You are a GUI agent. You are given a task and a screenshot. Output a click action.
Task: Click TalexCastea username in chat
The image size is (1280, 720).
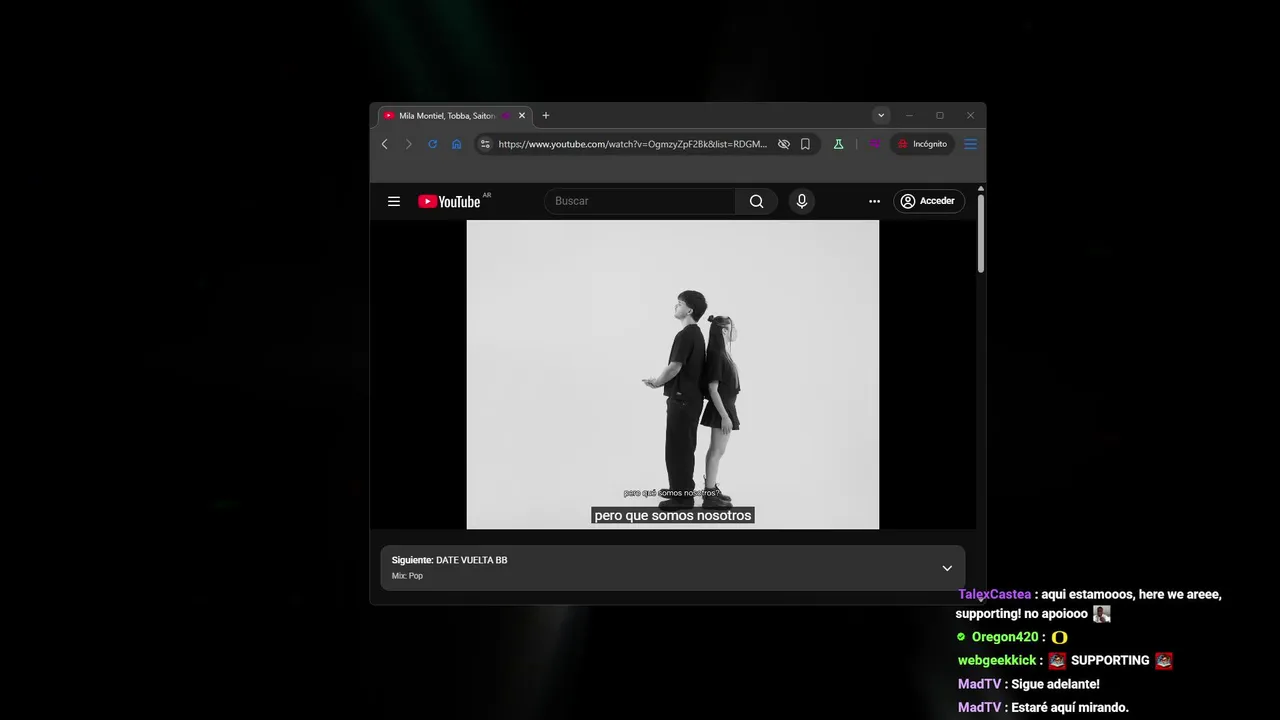[x=994, y=594]
